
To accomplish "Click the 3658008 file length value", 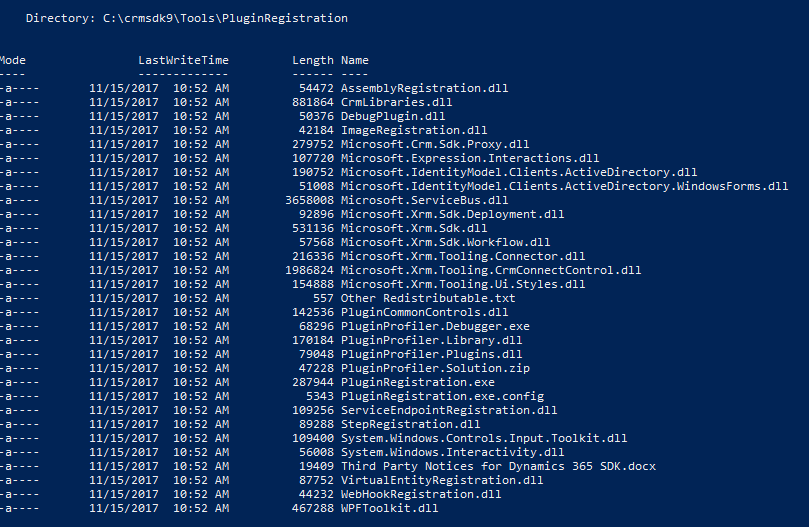I will 310,200.
